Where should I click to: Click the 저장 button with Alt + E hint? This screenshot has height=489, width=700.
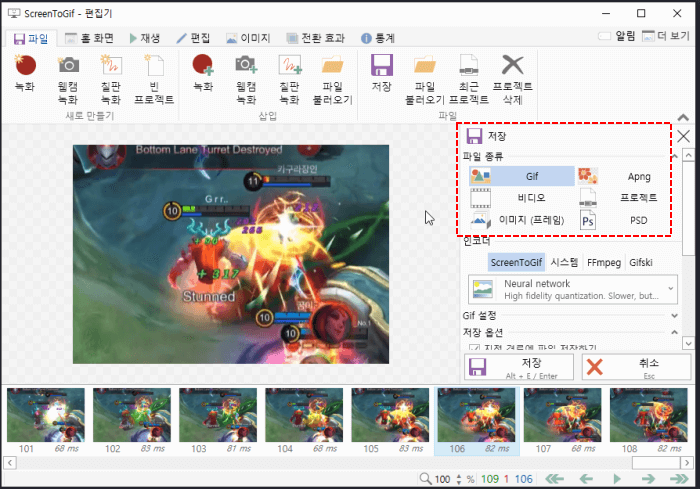(519, 367)
